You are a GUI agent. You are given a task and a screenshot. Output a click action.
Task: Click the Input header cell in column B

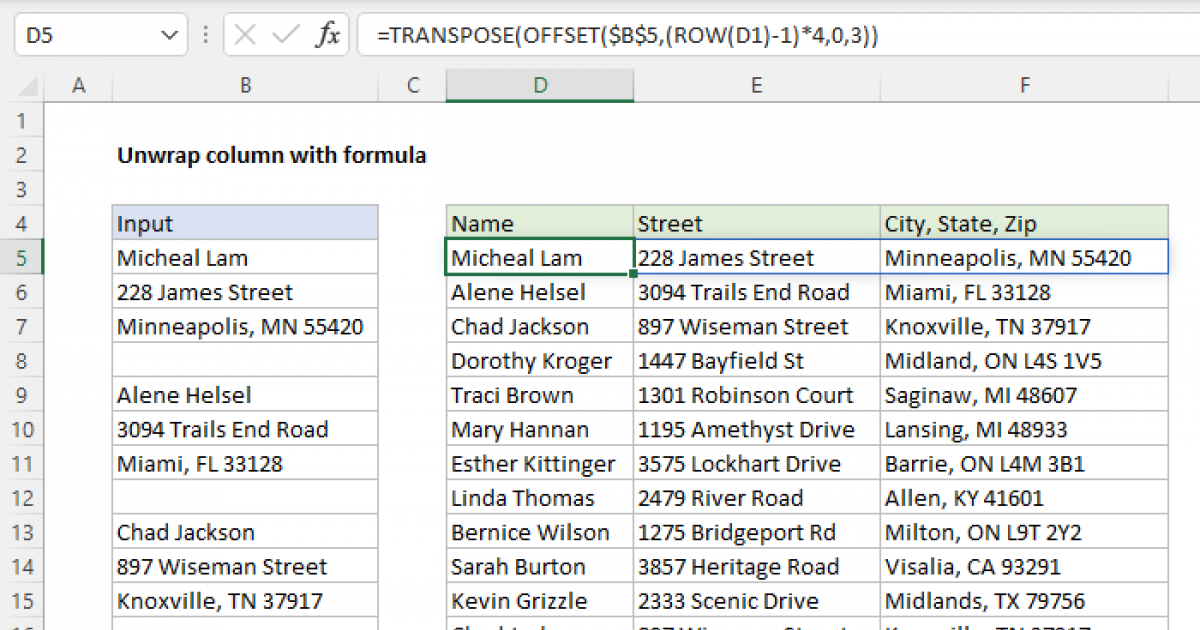coord(245,222)
